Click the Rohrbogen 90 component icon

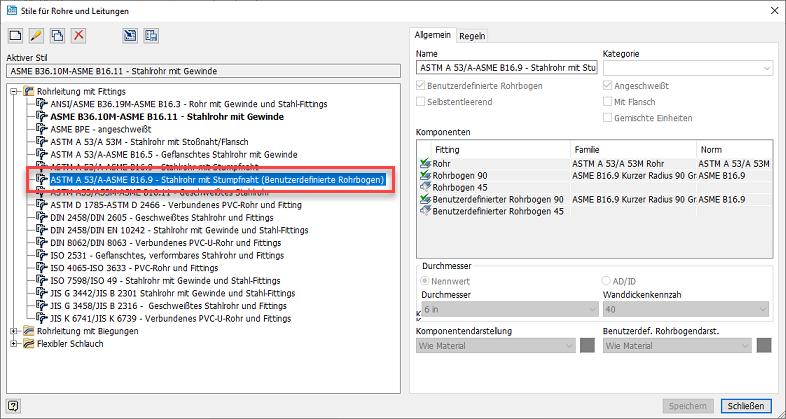[x=426, y=175]
